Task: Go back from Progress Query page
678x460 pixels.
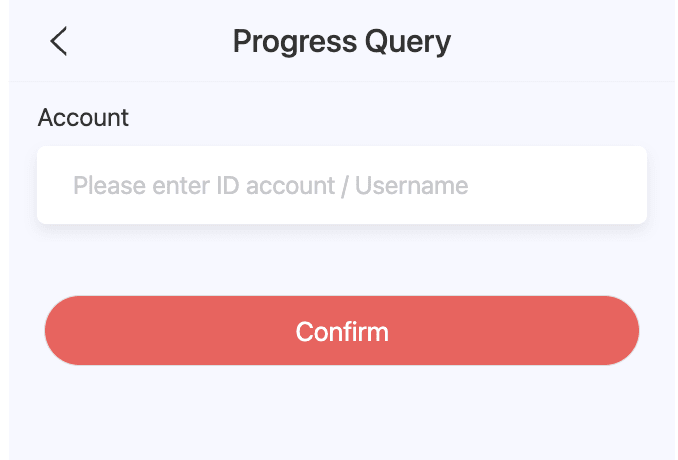Action: [x=59, y=41]
